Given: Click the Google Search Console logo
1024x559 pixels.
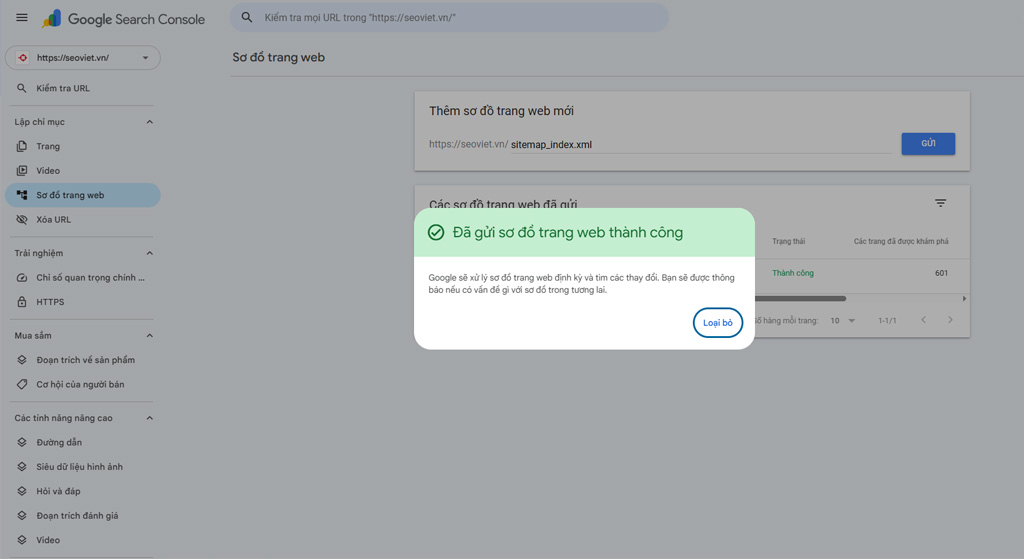Looking at the screenshot, I should tap(123, 19).
